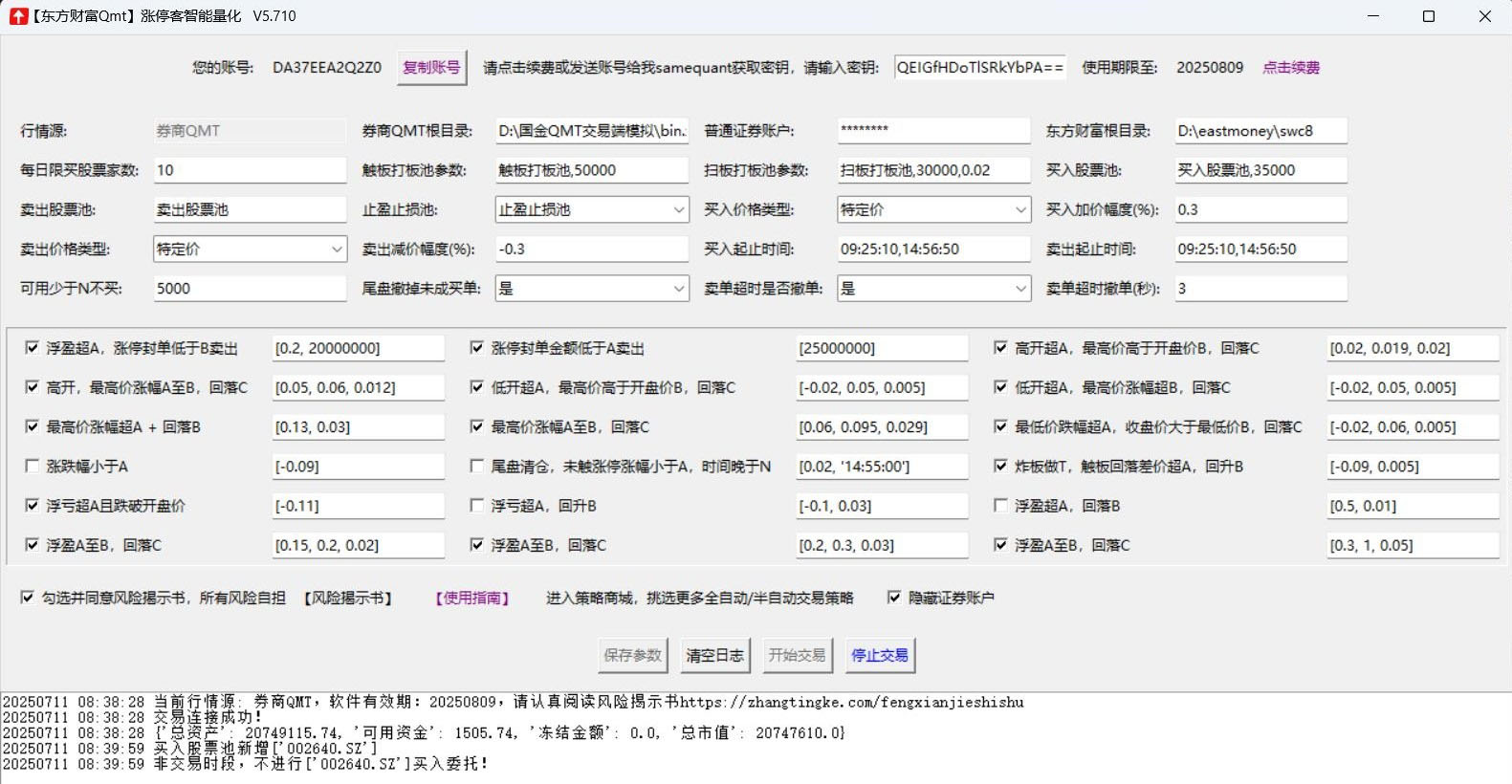Clear the log with 清空日志
The image size is (1512, 784).
[x=715, y=655]
